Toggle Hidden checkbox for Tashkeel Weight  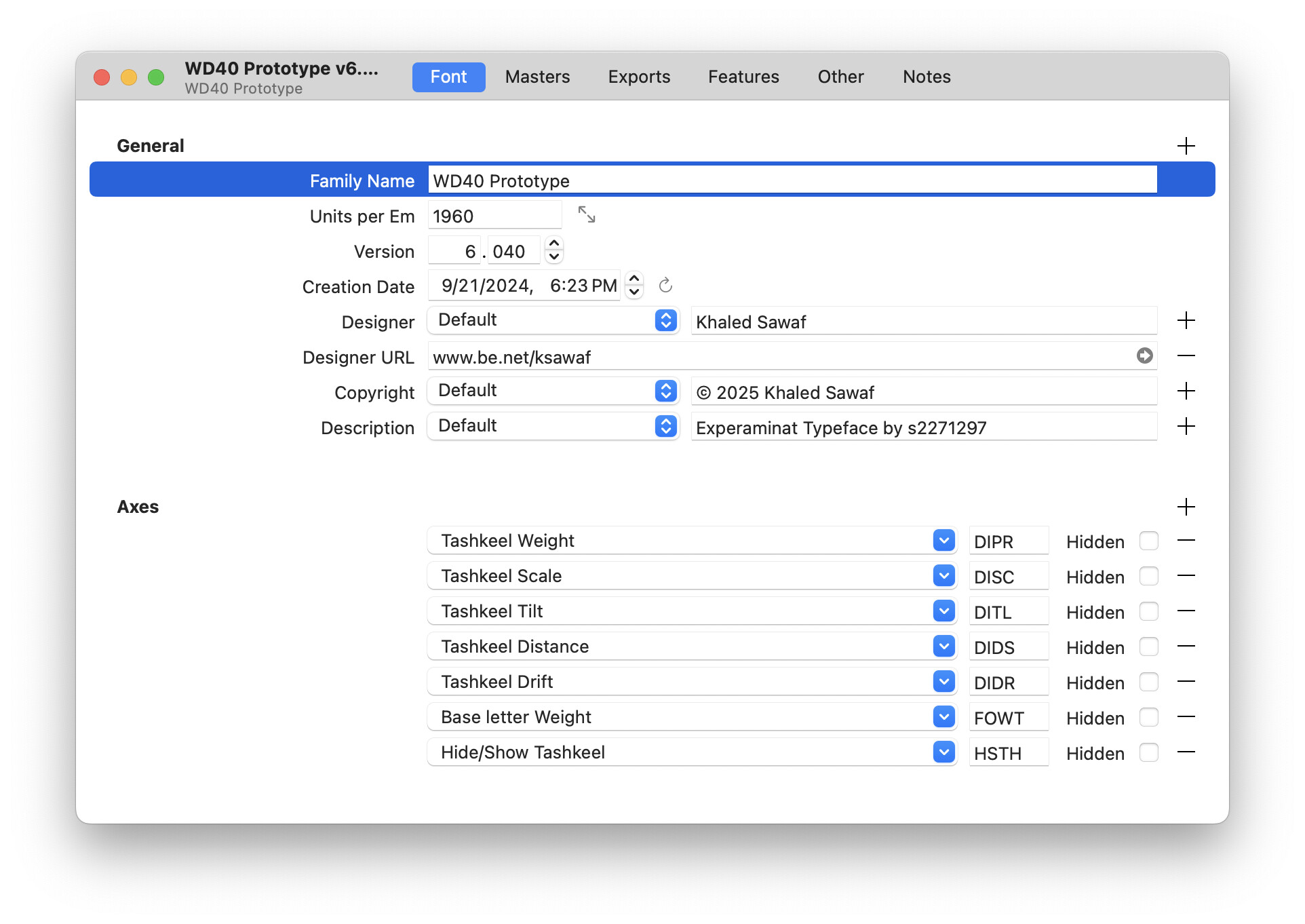pyautogui.click(x=1148, y=541)
